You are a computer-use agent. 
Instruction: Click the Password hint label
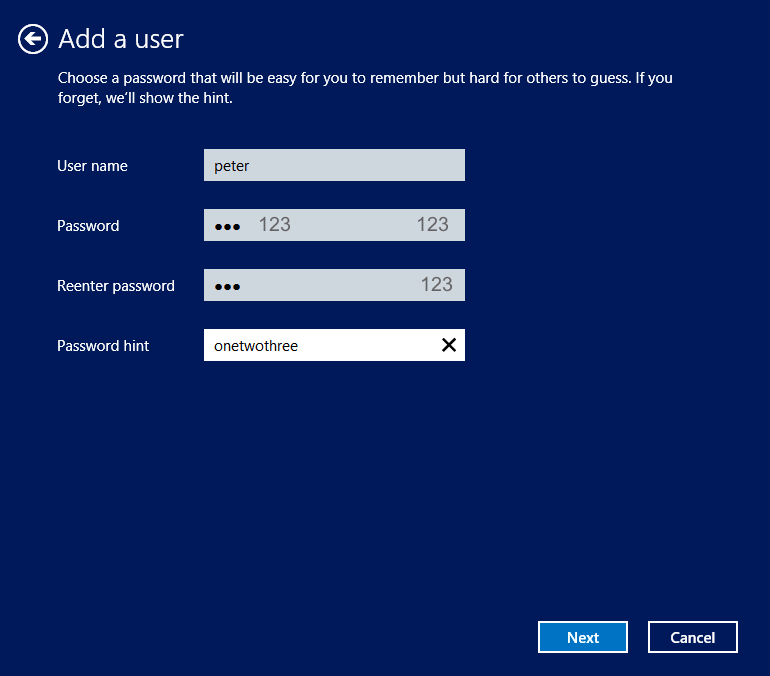coord(103,346)
